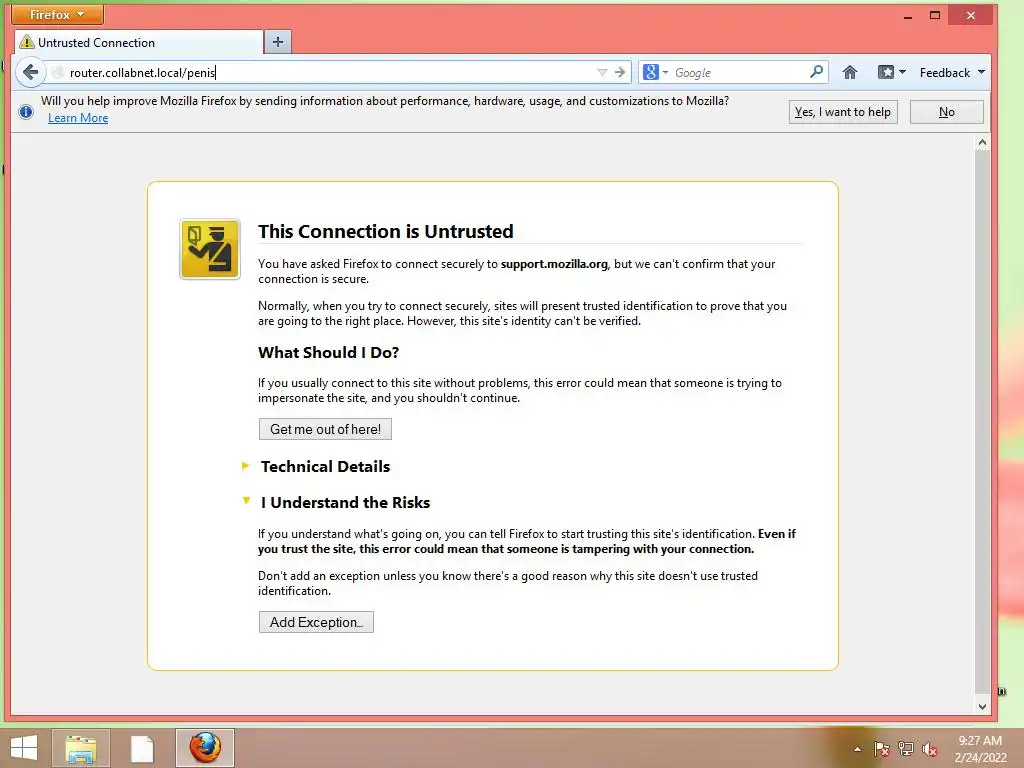Open the Firefox application menu
The height and width of the screenshot is (768, 1024).
(57, 14)
